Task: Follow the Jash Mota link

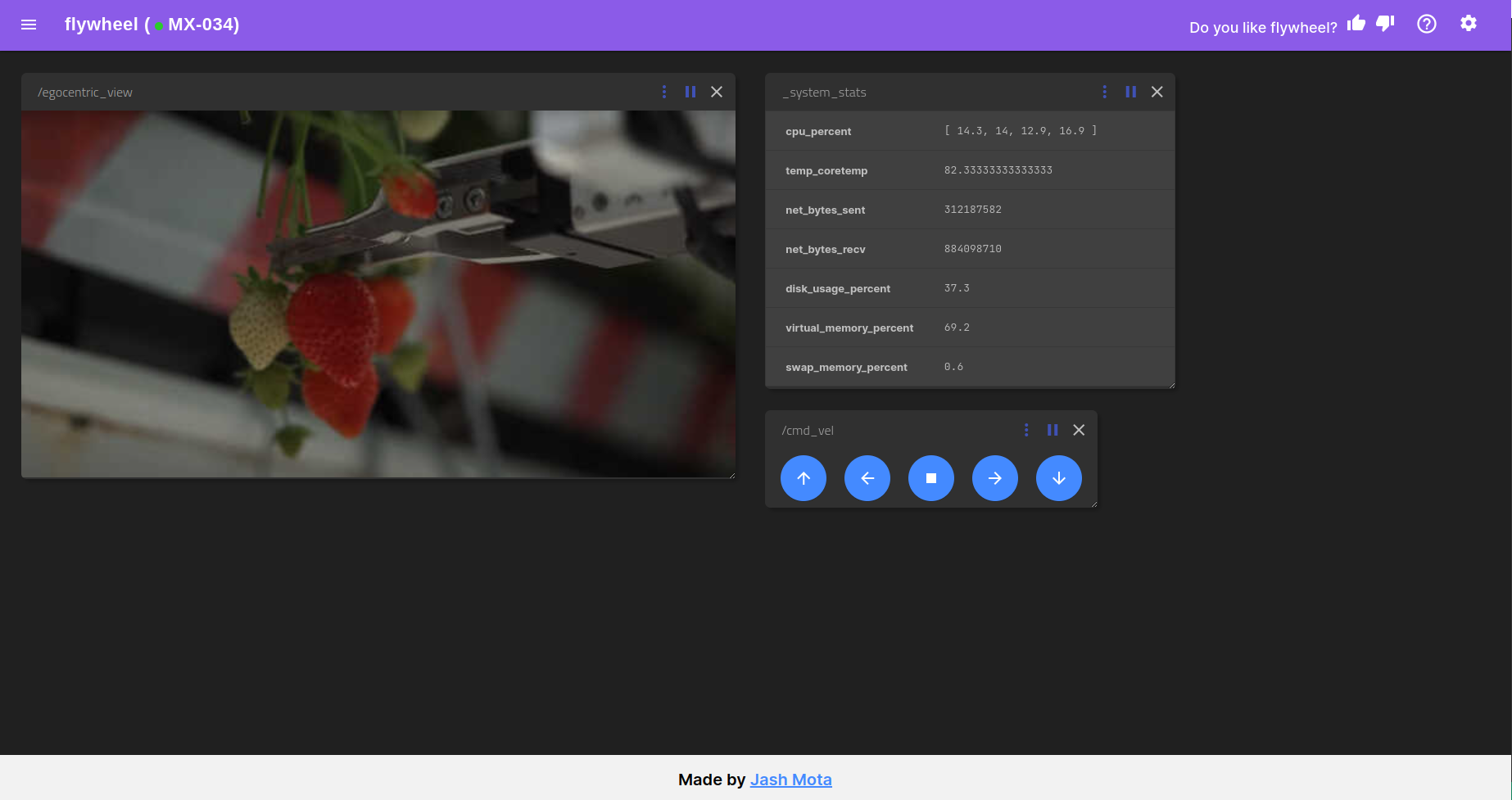Action: tap(790, 779)
